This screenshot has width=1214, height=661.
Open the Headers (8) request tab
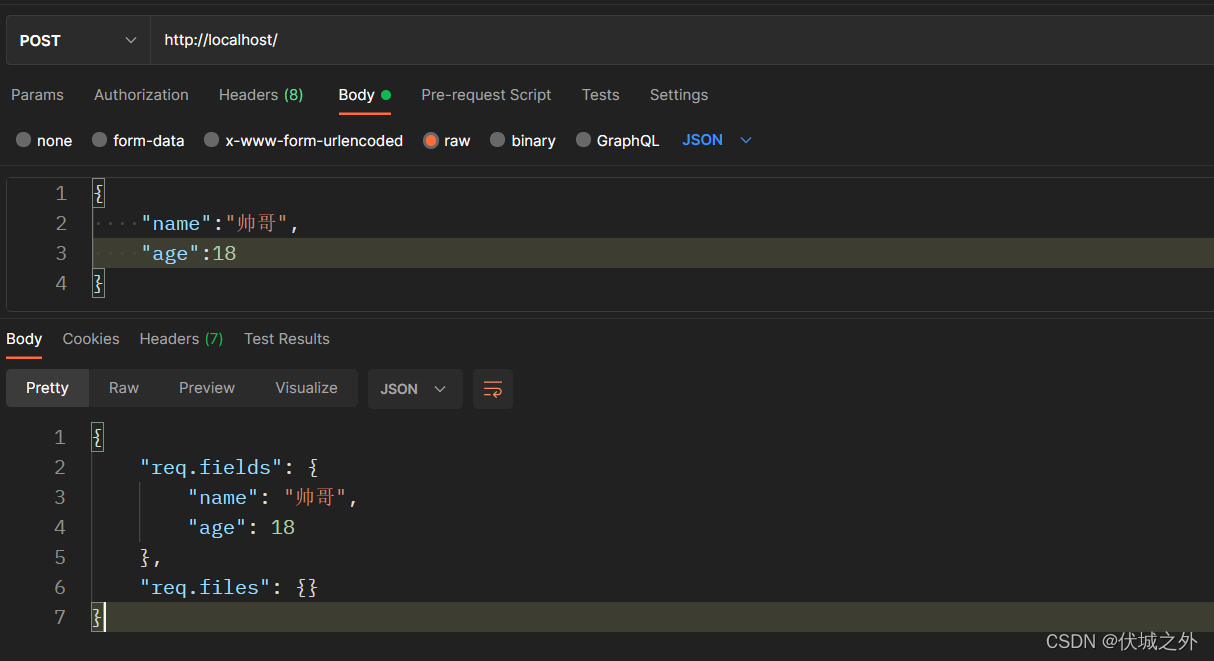click(260, 94)
